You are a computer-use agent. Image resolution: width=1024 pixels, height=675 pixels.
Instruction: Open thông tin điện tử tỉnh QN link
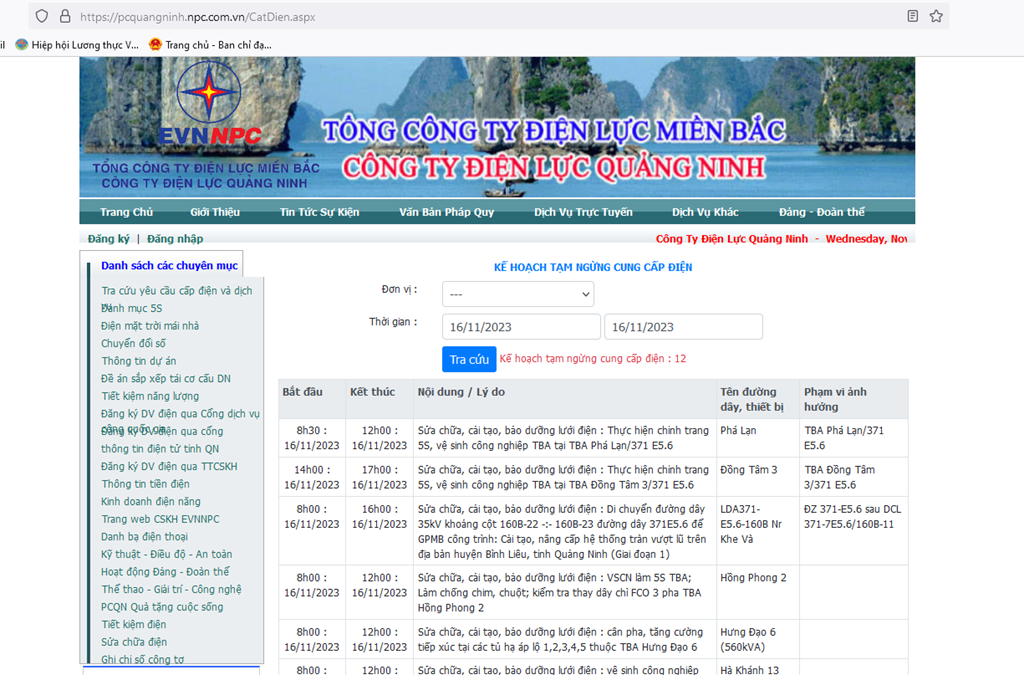tap(160, 449)
